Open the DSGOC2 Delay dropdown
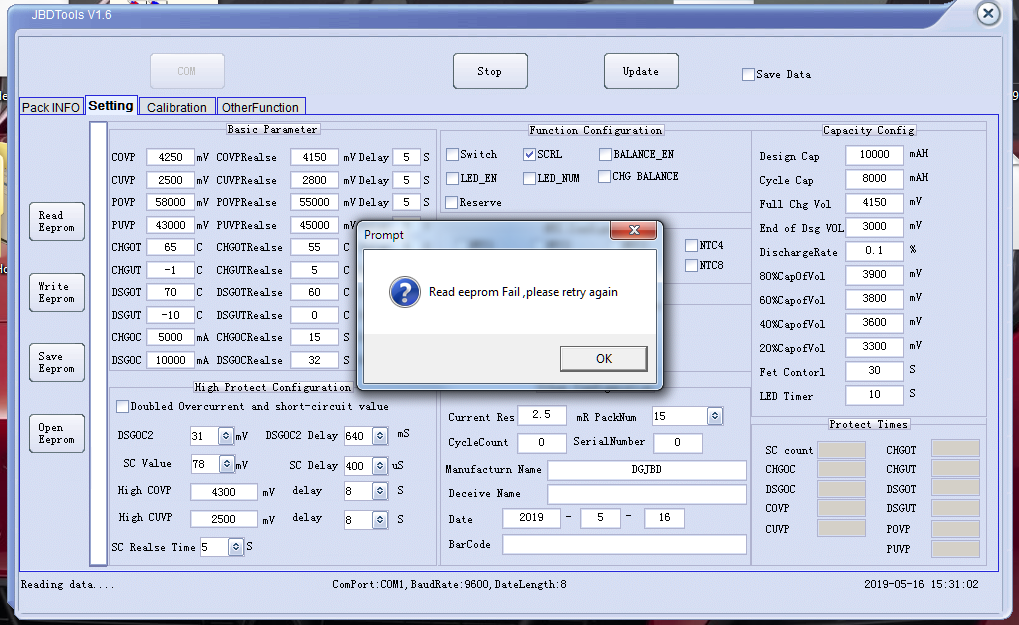 click(379, 436)
